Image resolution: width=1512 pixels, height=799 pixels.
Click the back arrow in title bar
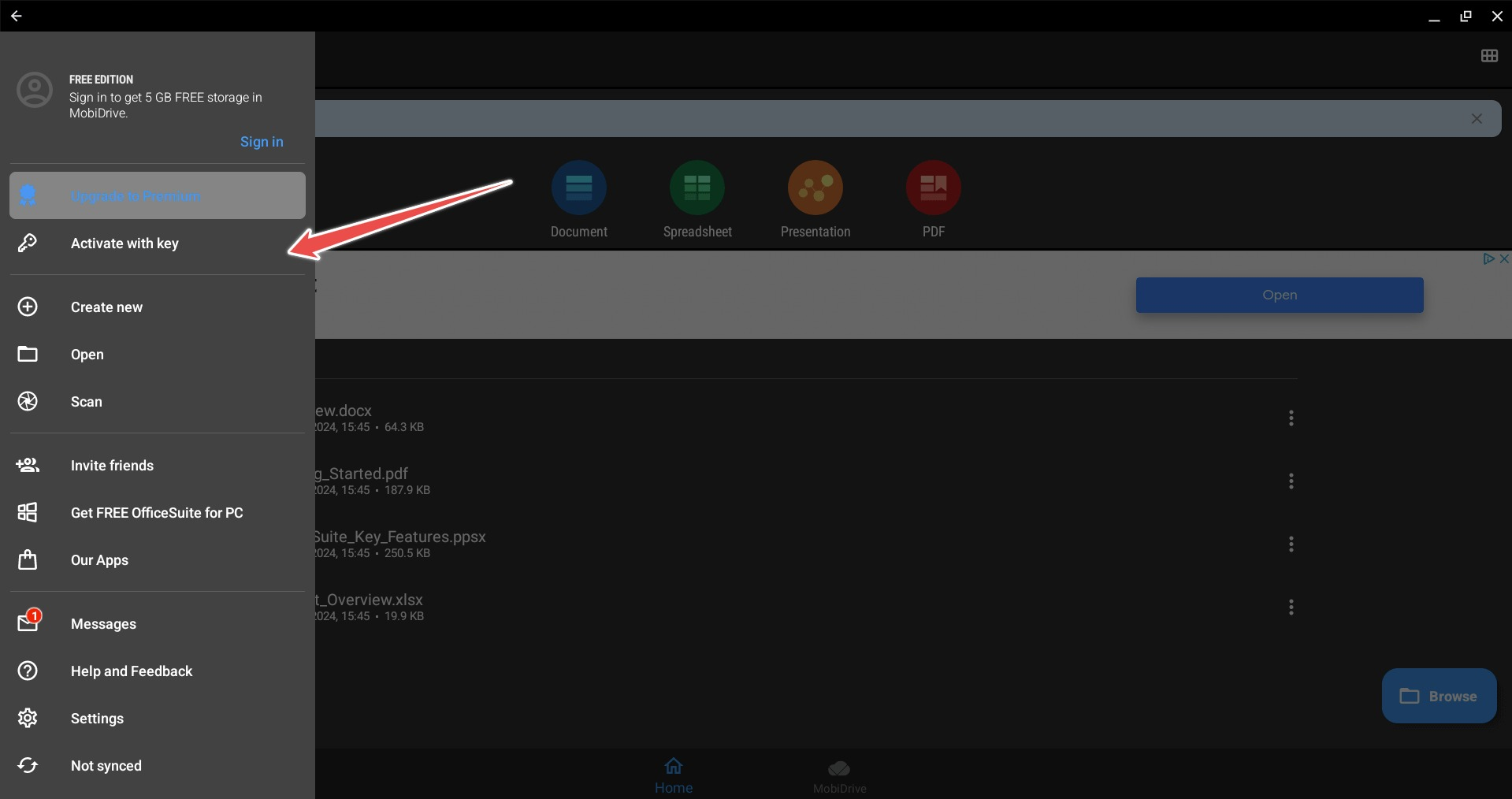[16, 16]
